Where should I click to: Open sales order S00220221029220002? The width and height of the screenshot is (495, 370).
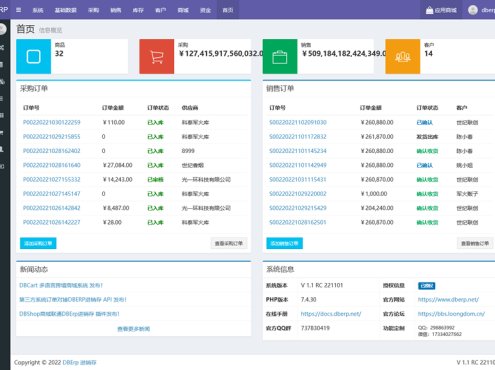point(298,194)
